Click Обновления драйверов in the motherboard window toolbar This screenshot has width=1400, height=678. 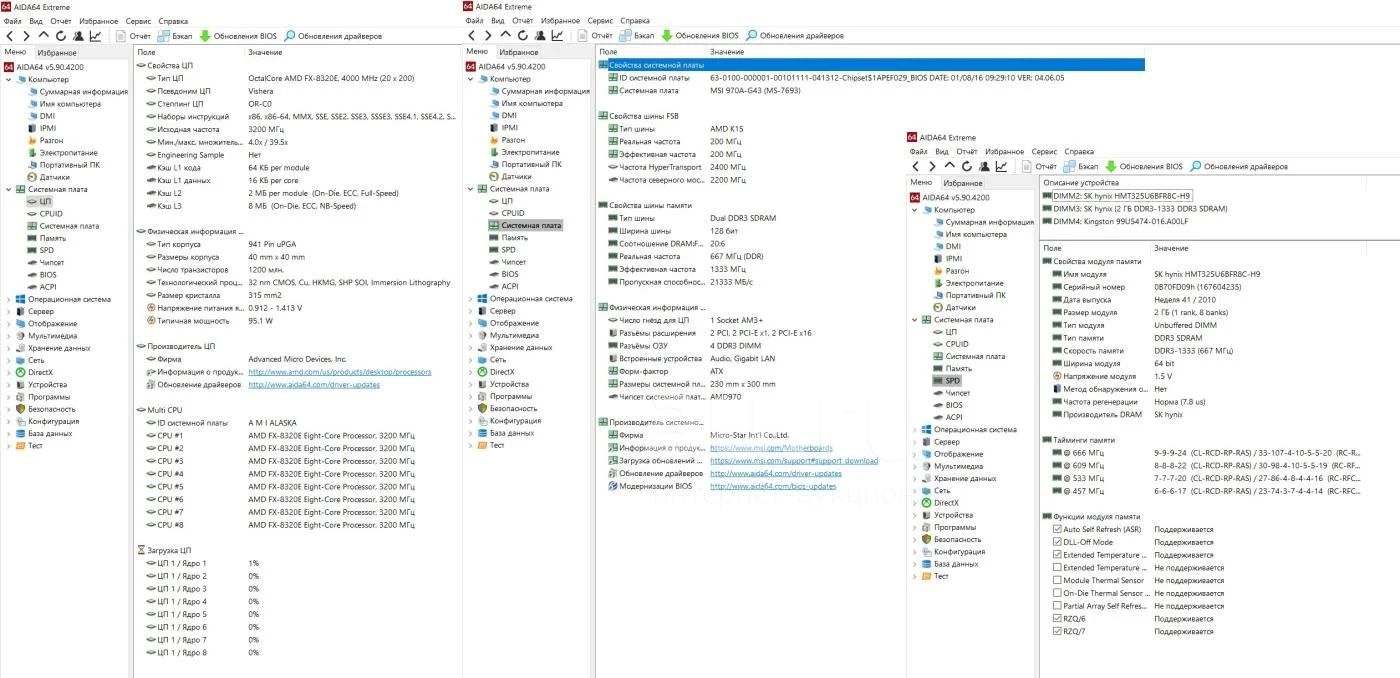[x=794, y=36]
